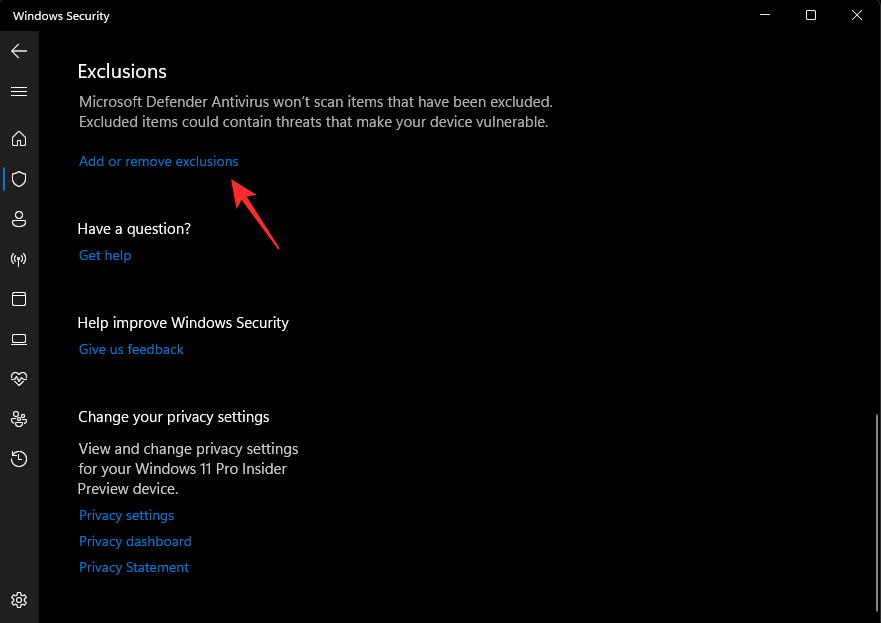Open Account protection person icon
This screenshot has width=881, height=623.
[19, 219]
